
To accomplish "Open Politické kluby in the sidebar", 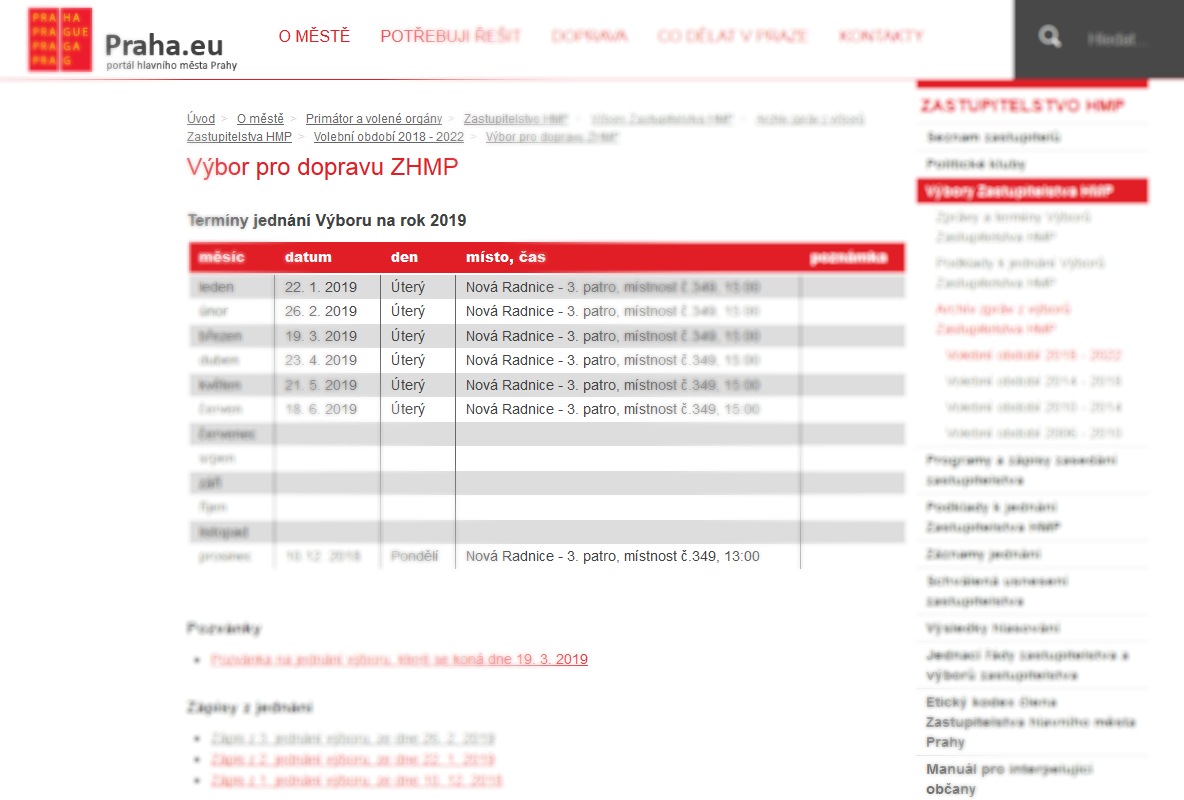I will tap(976, 164).
